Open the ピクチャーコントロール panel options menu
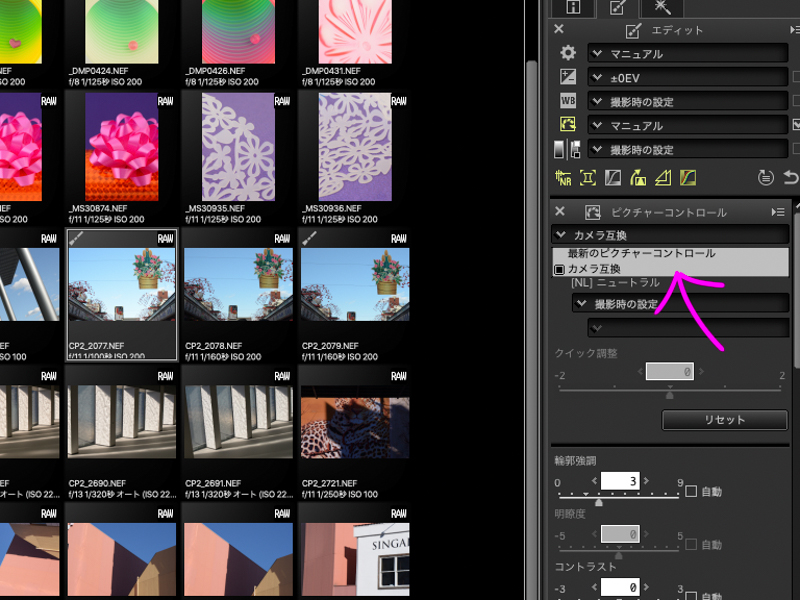 tap(778, 212)
